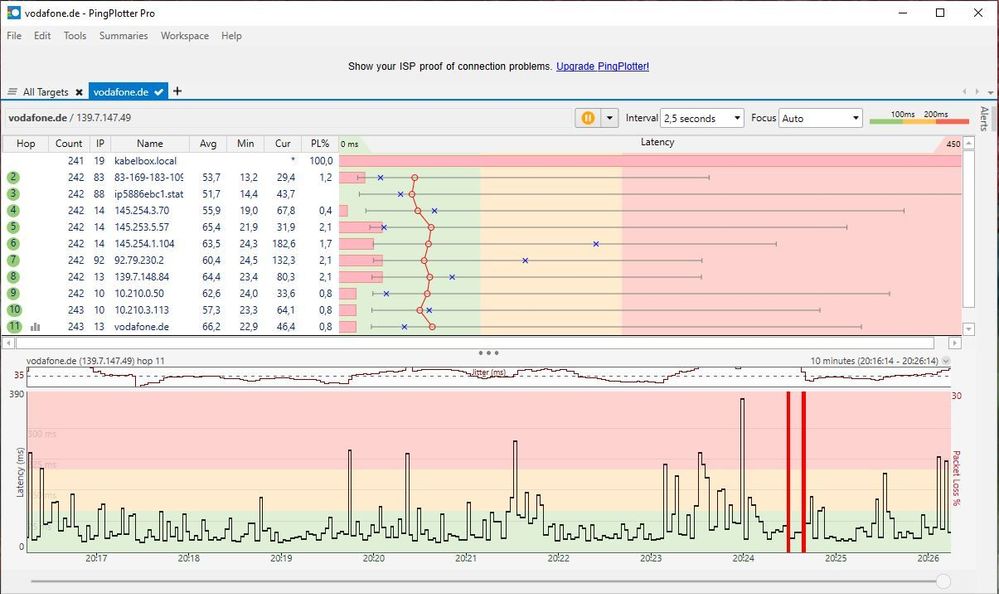
Task: Open the Alerts side panel
Action: pos(984,119)
